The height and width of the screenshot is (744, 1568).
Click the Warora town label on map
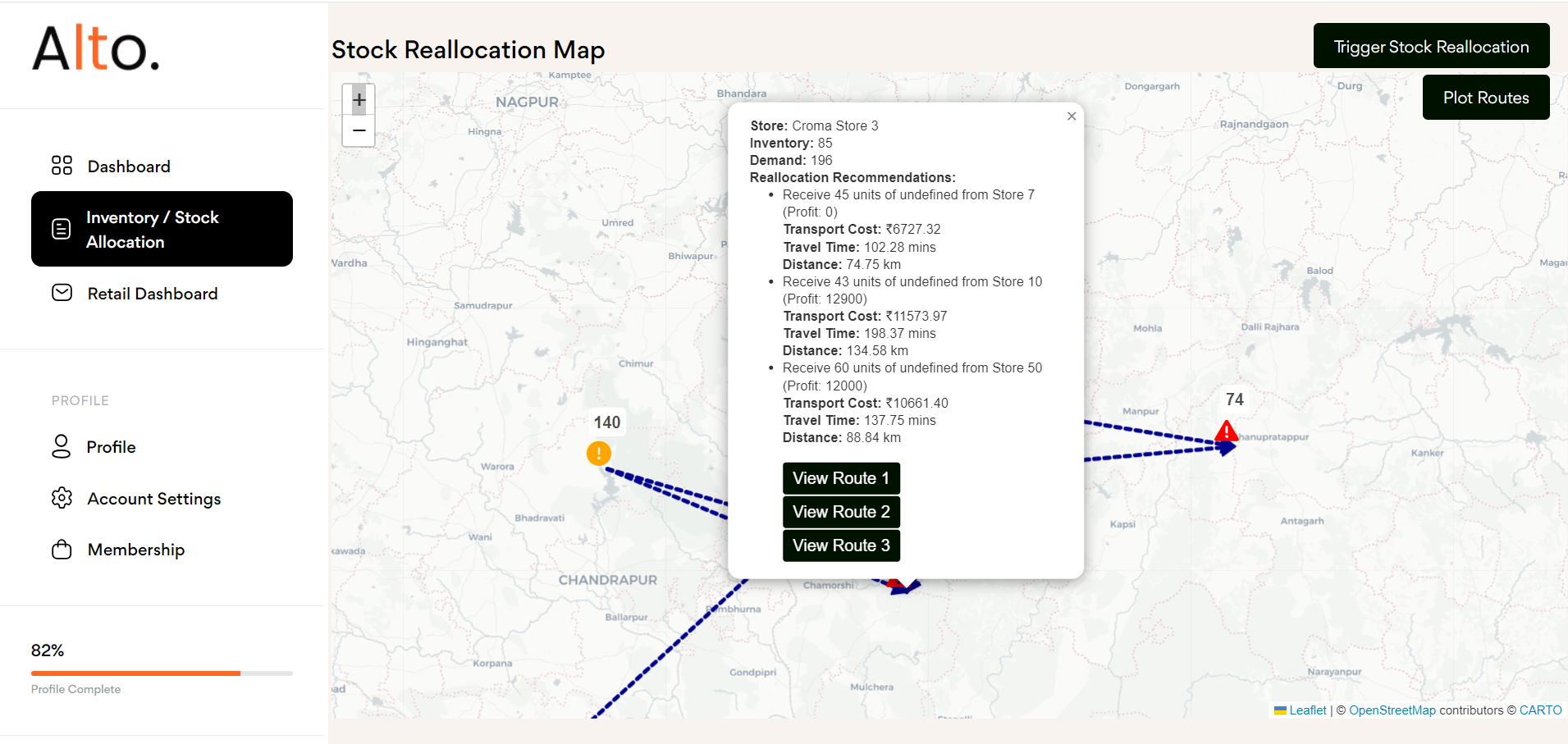(497, 467)
